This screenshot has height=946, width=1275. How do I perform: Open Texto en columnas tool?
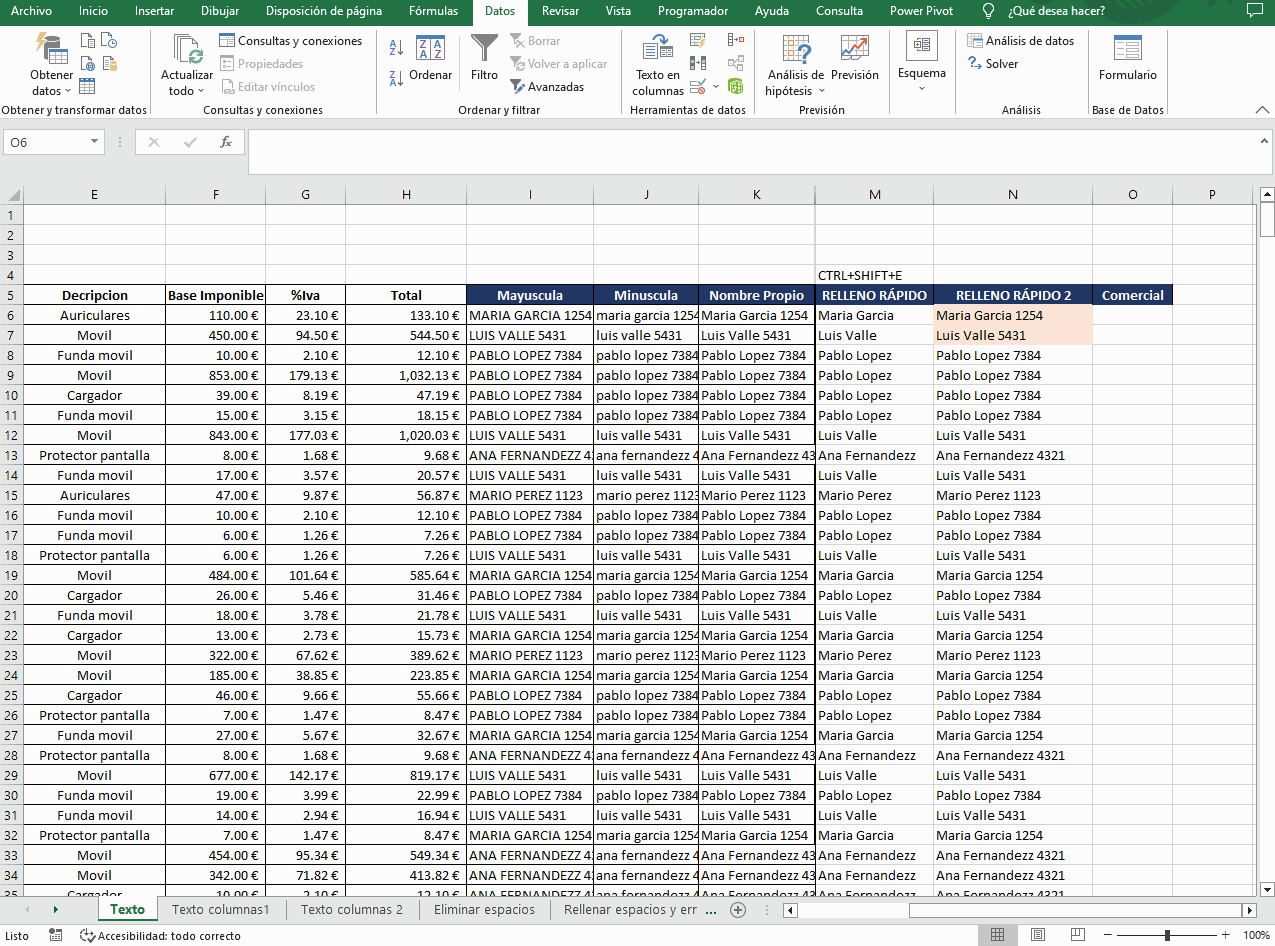pyautogui.click(x=657, y=65)
